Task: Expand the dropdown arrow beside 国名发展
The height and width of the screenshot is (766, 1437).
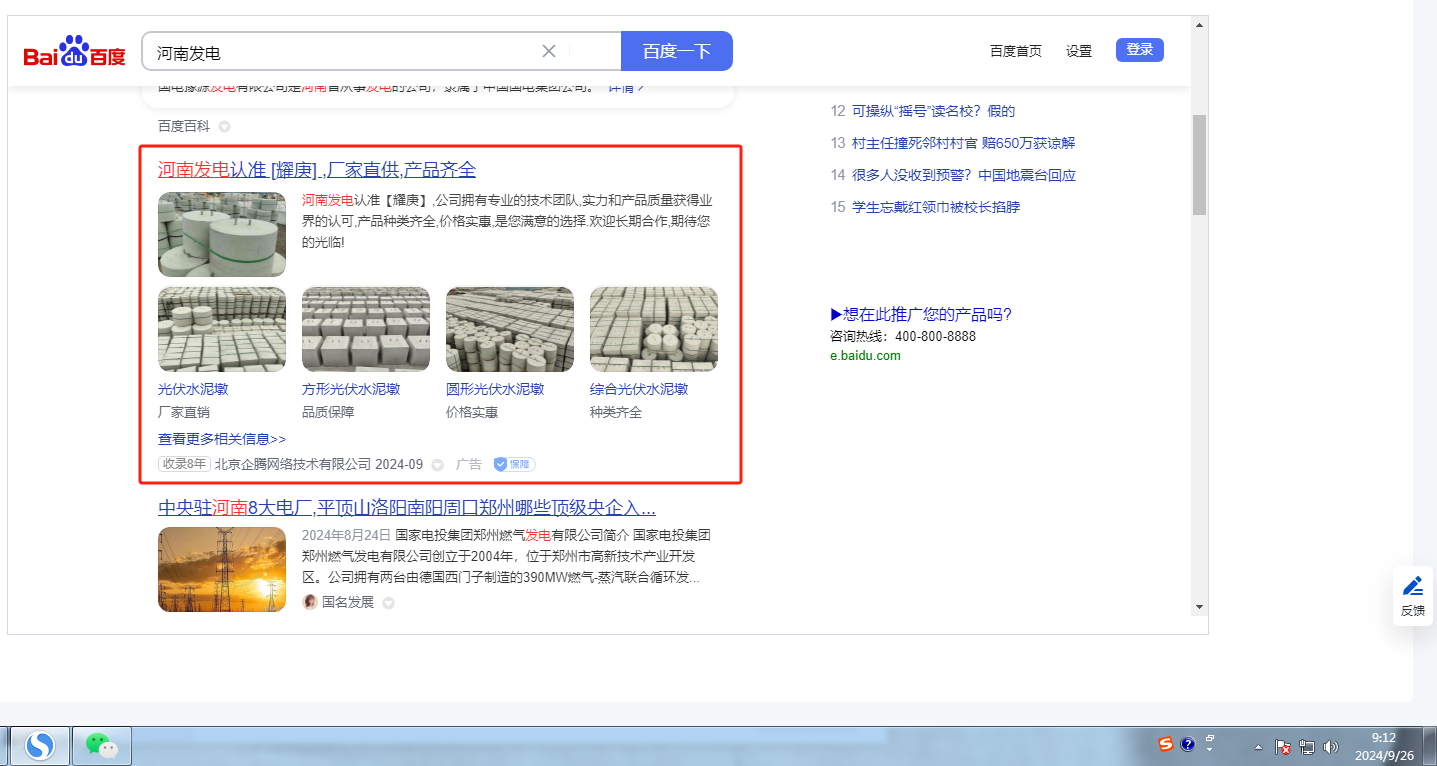Action: (x=389, y=603)
